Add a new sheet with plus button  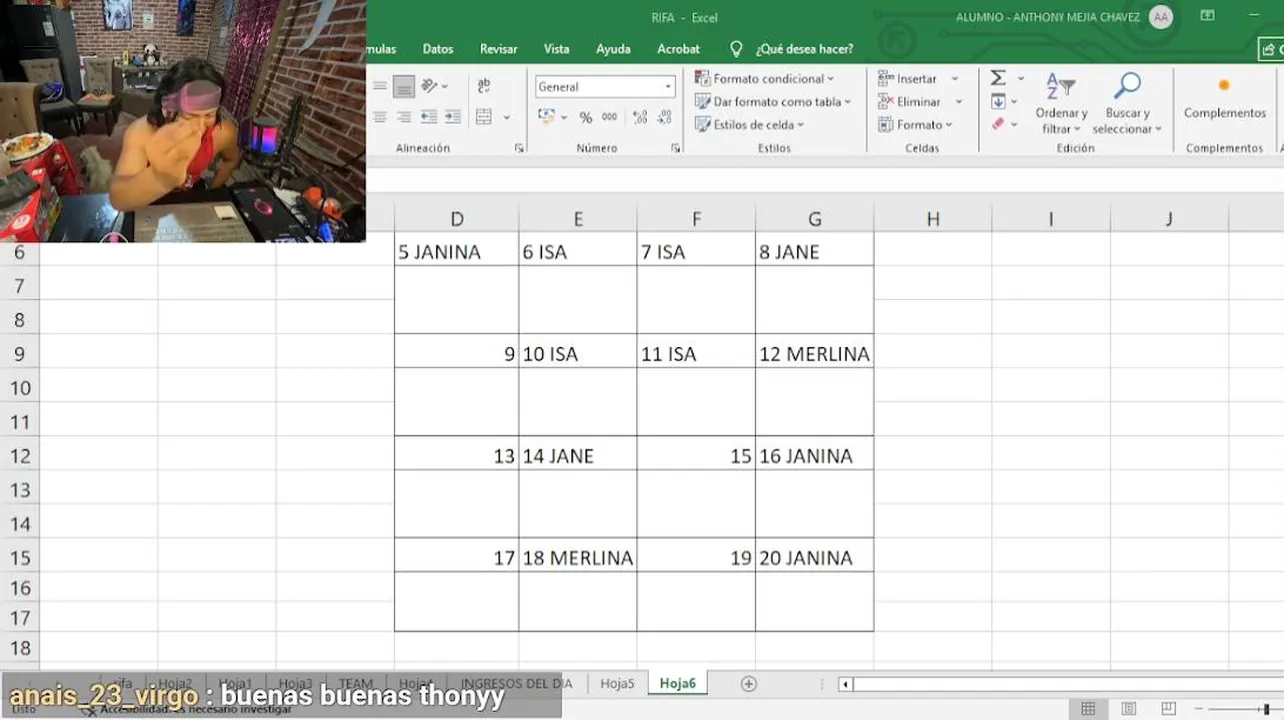point(748,684)
